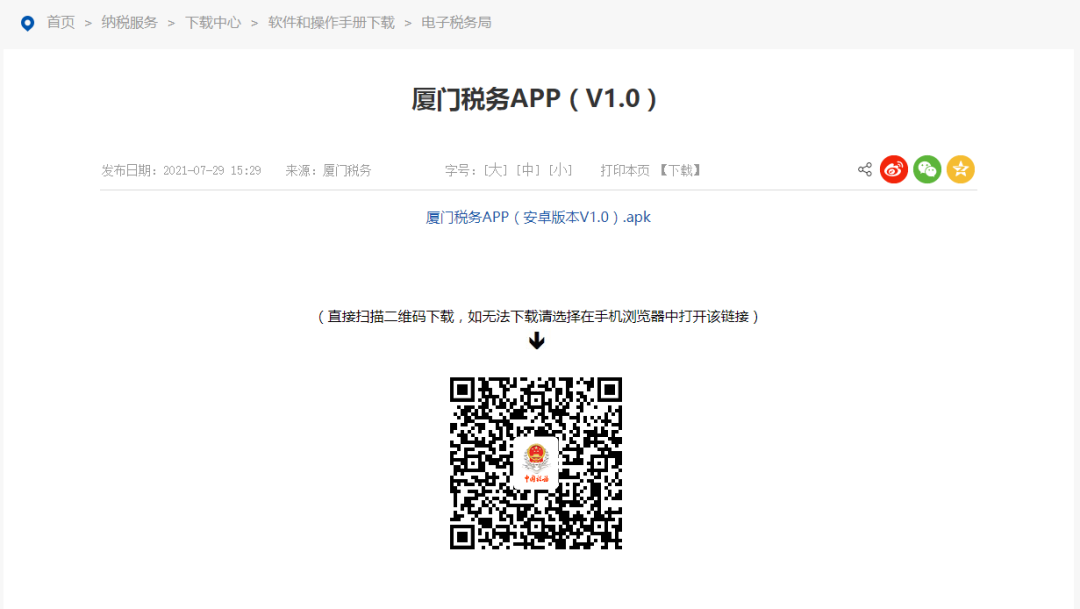Set font size to 中
The image size is (1080, 609).
(528, 170)
